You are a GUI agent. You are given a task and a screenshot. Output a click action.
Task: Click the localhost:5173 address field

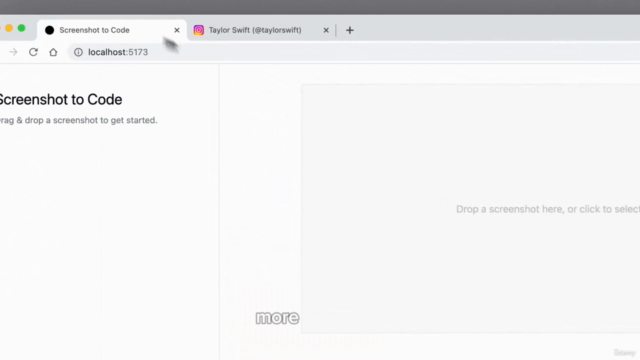point(354,52)
